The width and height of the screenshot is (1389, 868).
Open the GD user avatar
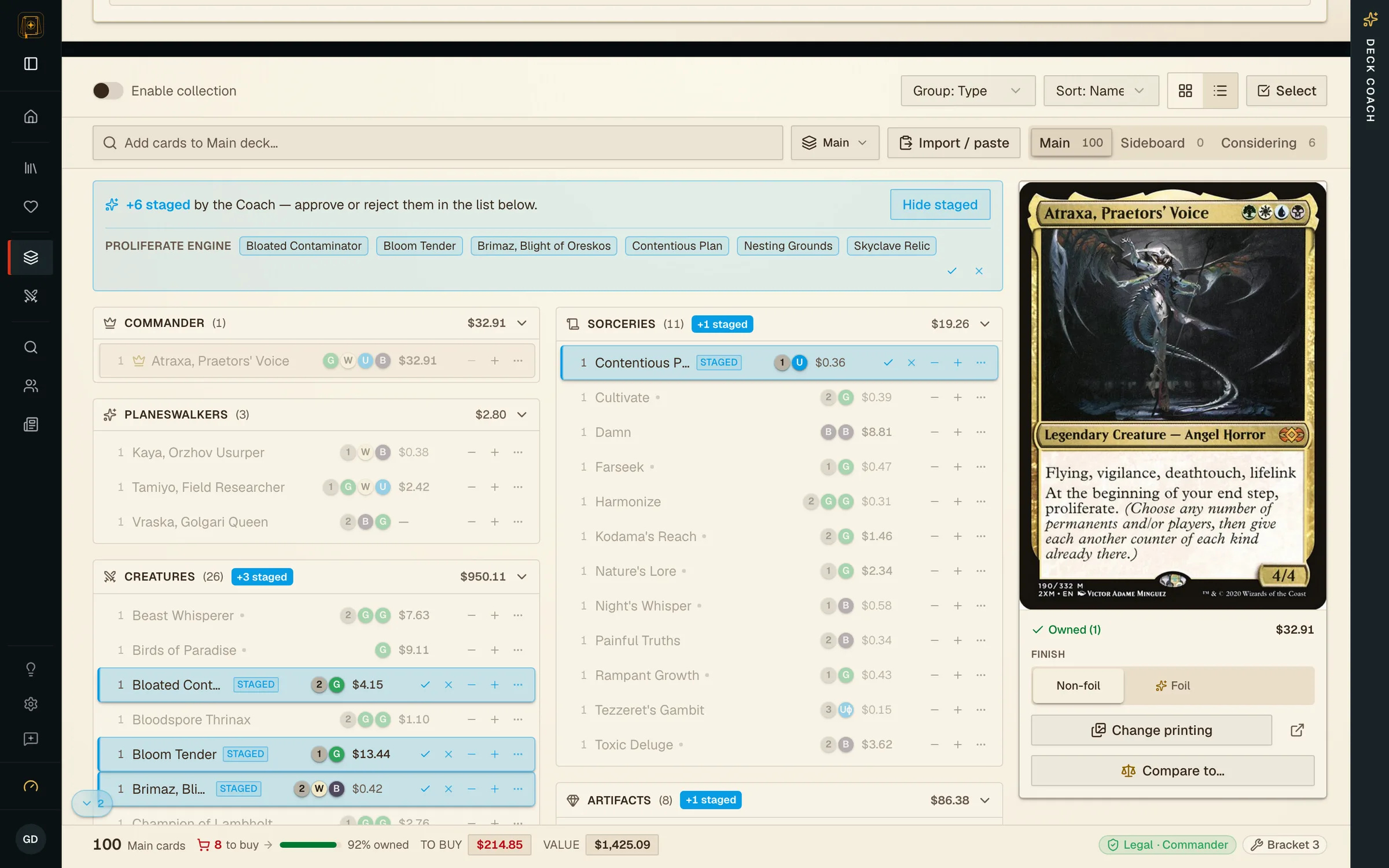[x=30, y=839]
